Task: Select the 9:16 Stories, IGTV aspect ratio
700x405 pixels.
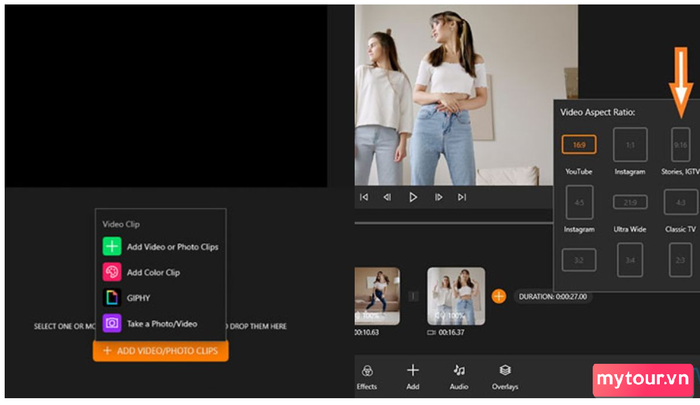Action: (x=680, y=145)
